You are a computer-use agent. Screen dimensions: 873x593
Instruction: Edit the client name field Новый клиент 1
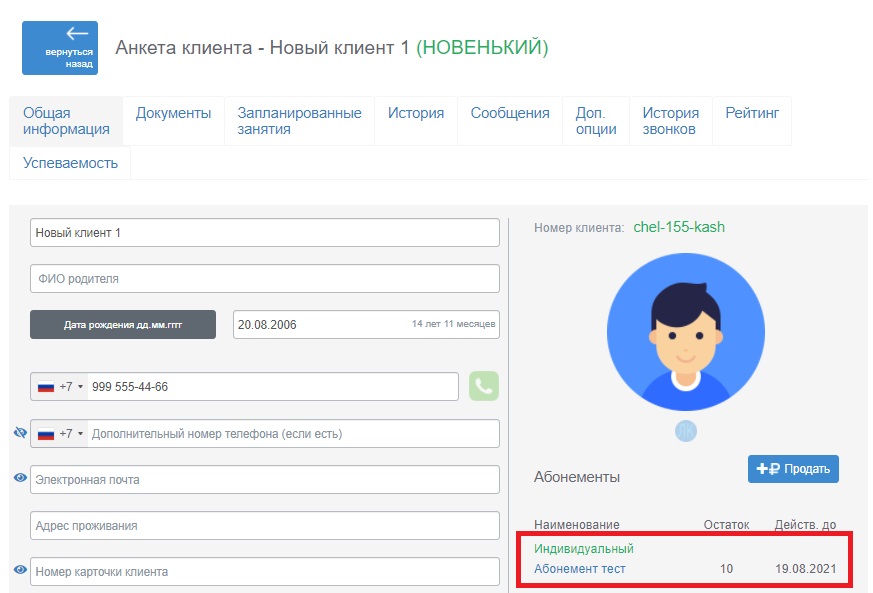point(265,233)
